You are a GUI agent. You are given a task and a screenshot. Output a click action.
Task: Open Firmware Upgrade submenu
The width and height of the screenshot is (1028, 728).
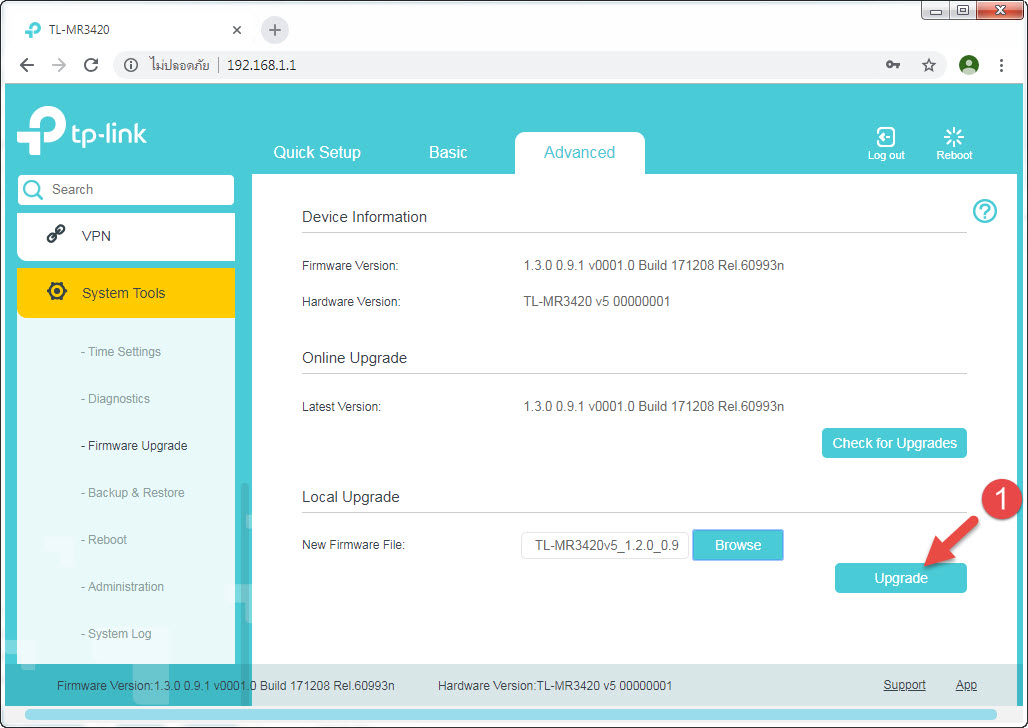[x=134, y=446]
